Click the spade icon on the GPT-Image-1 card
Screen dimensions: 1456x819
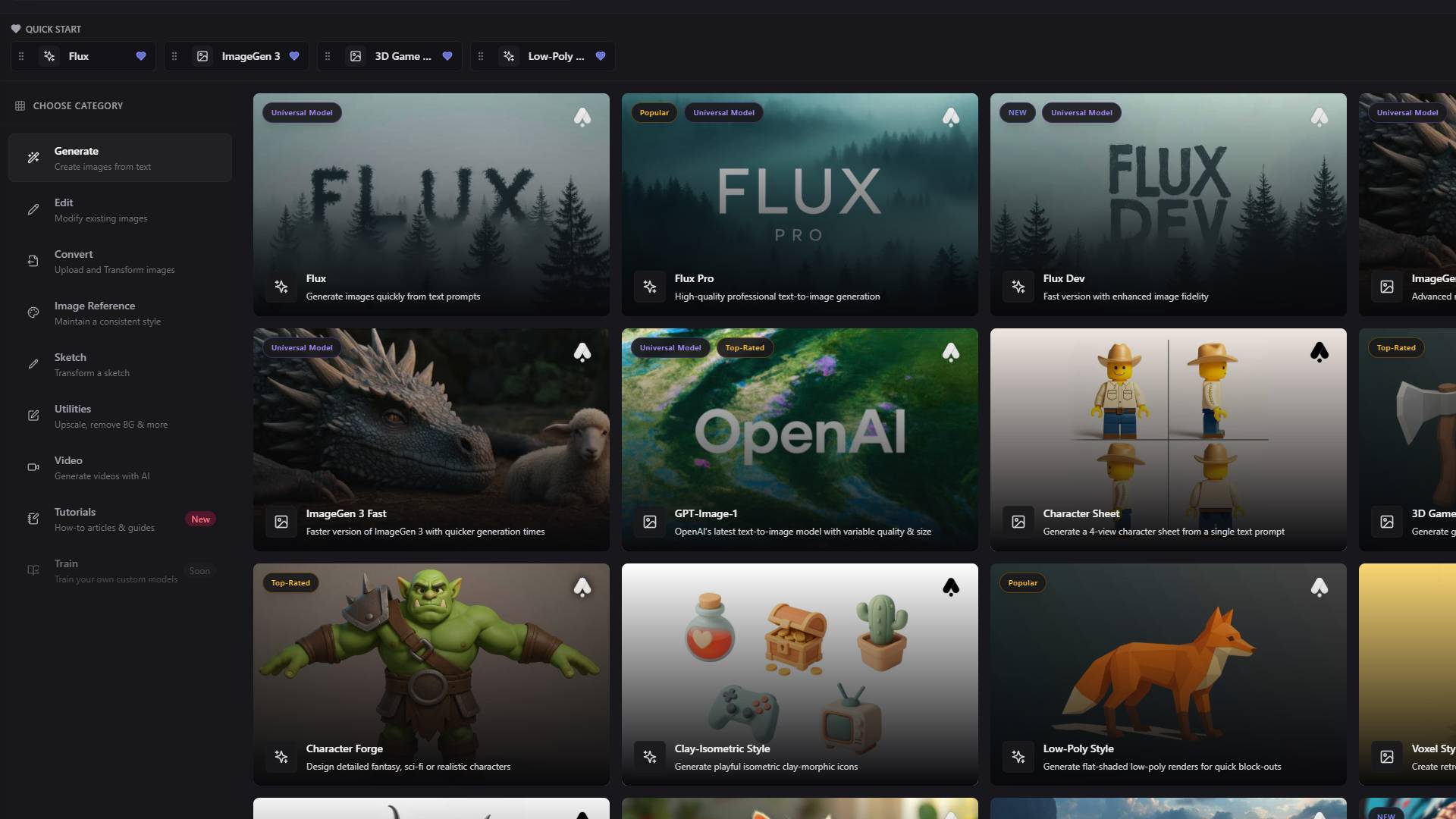coord(951,352)
